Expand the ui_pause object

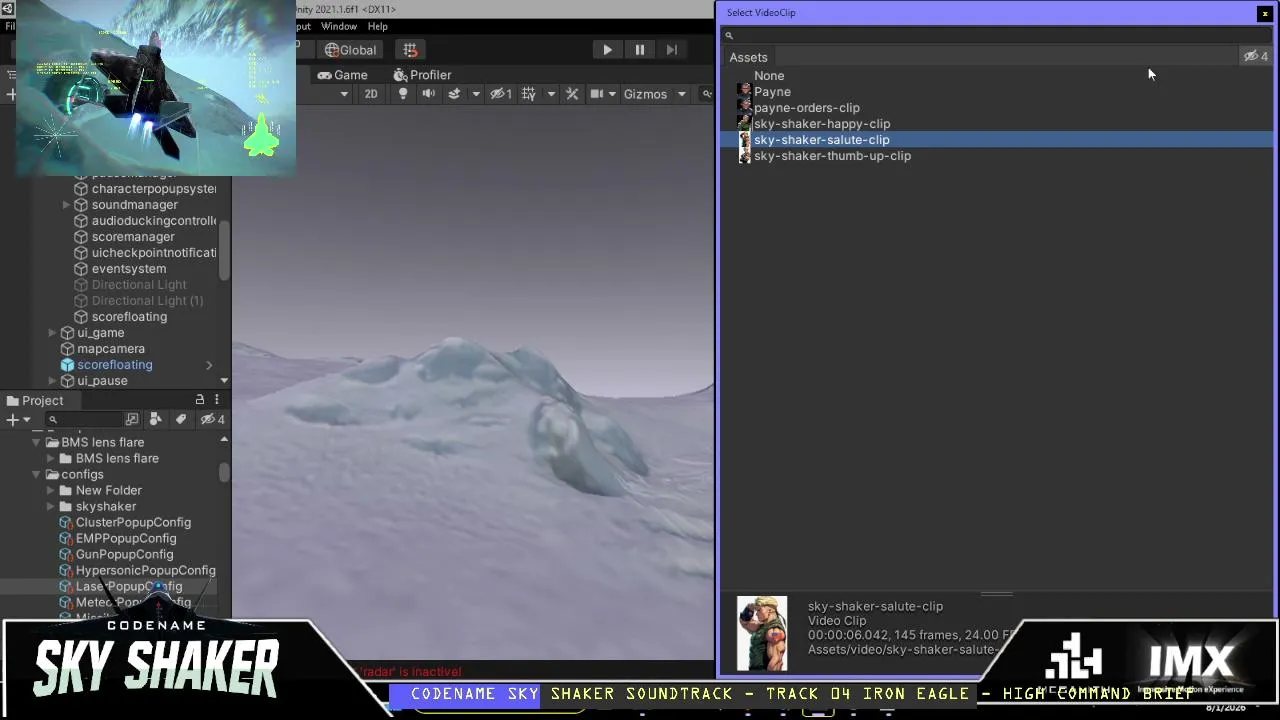[x=52, y=381]
